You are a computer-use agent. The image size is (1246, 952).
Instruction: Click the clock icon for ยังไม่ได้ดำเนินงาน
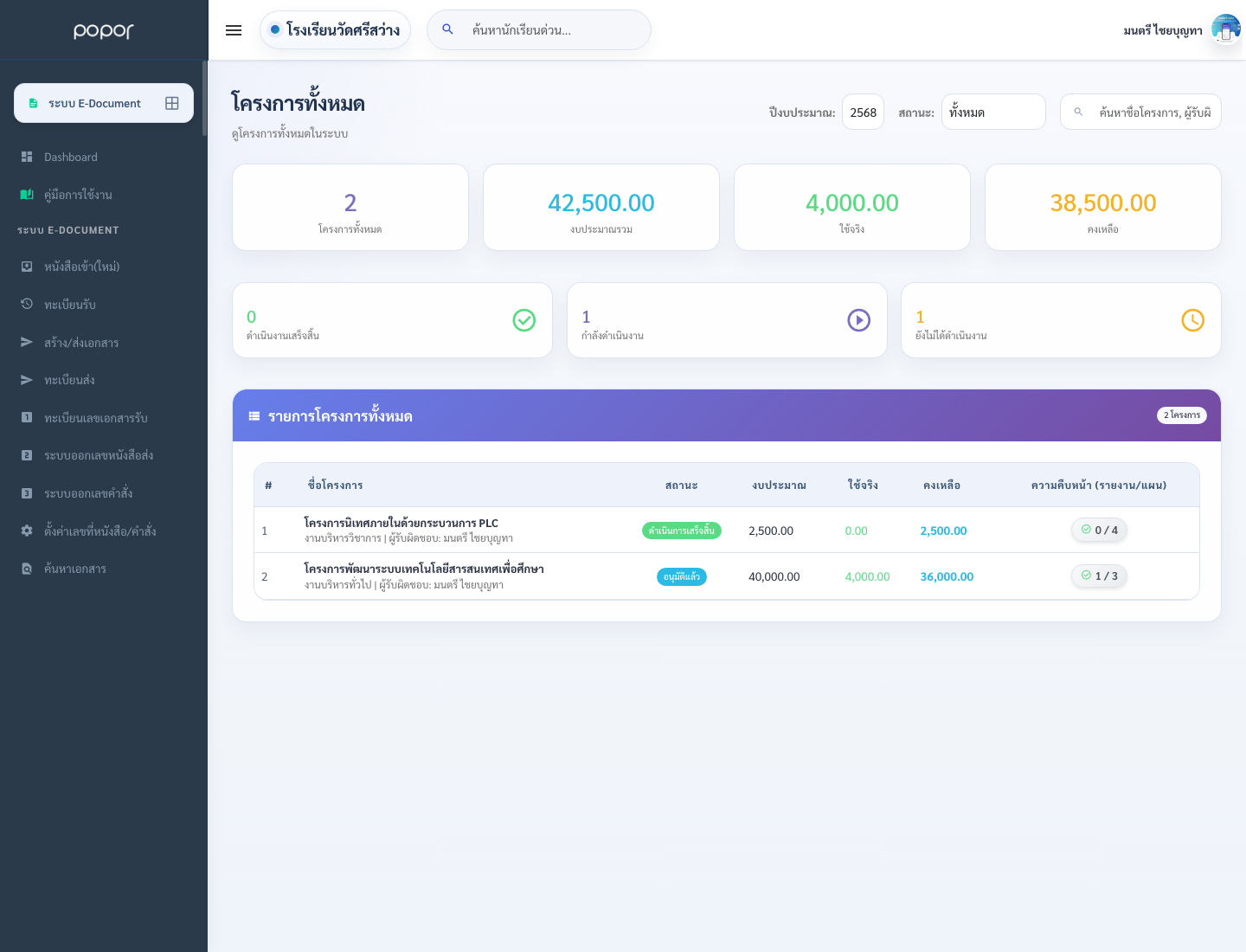(1192, 320)
